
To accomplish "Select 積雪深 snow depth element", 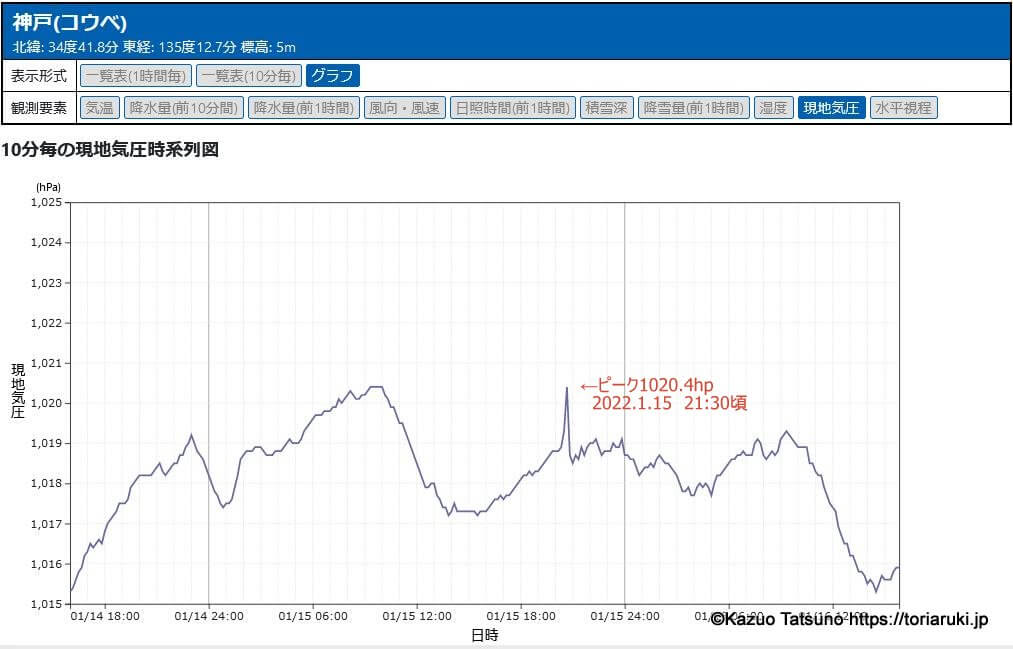I will 607,108.
